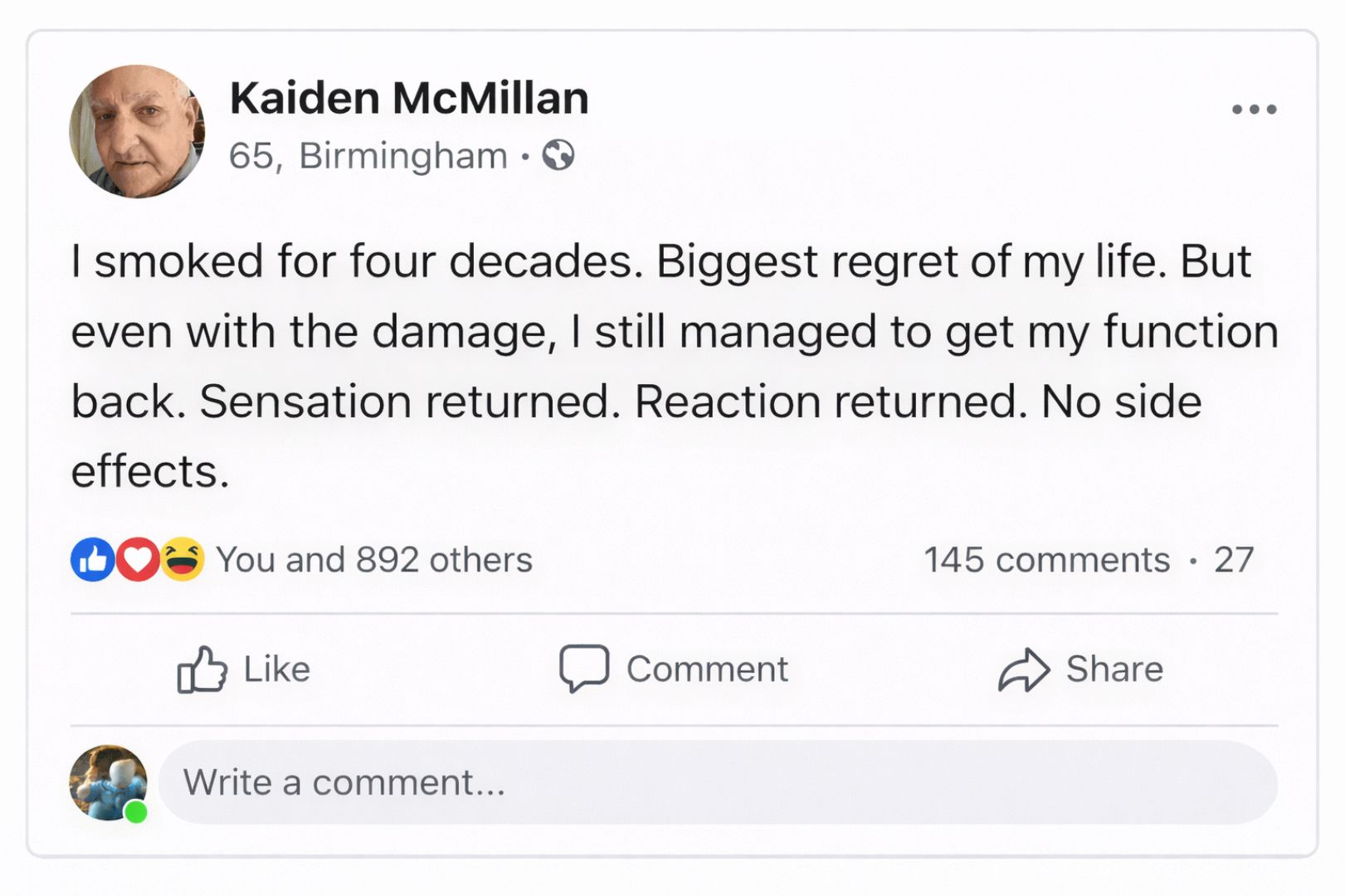Click the laughing face reaction icon
The height and width of the screenshot is (896, 1345).
(x=183, y=560)
